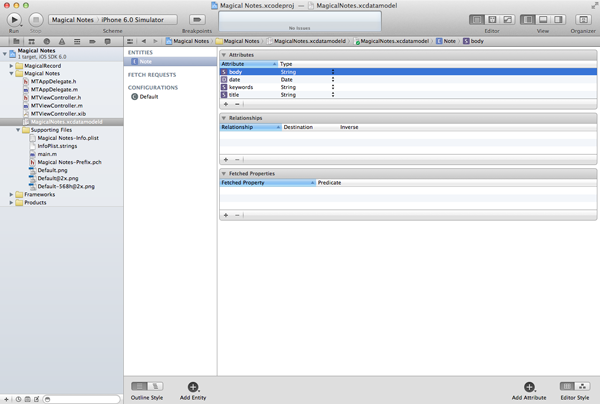Sort by the Relationship column header
This screenshot has width=600, height=404.
pyautogui.click(x=251, y=127)
